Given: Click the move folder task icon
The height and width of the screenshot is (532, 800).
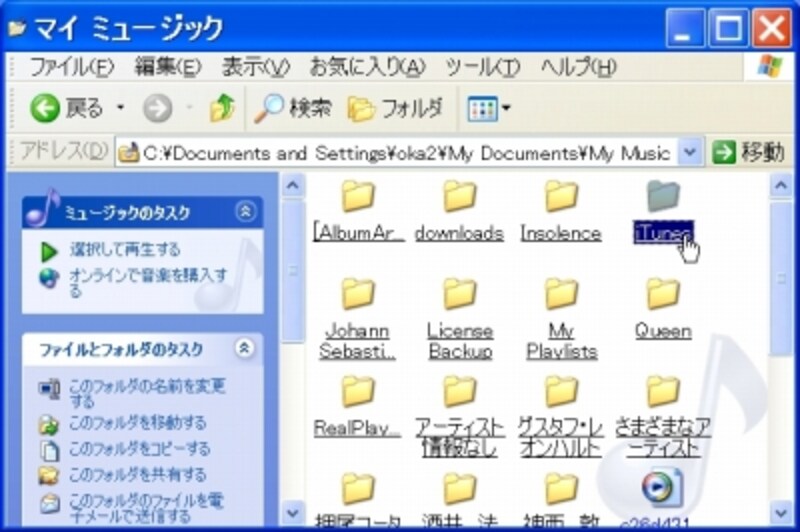Looking at the screenshot, I should [49, 424].
